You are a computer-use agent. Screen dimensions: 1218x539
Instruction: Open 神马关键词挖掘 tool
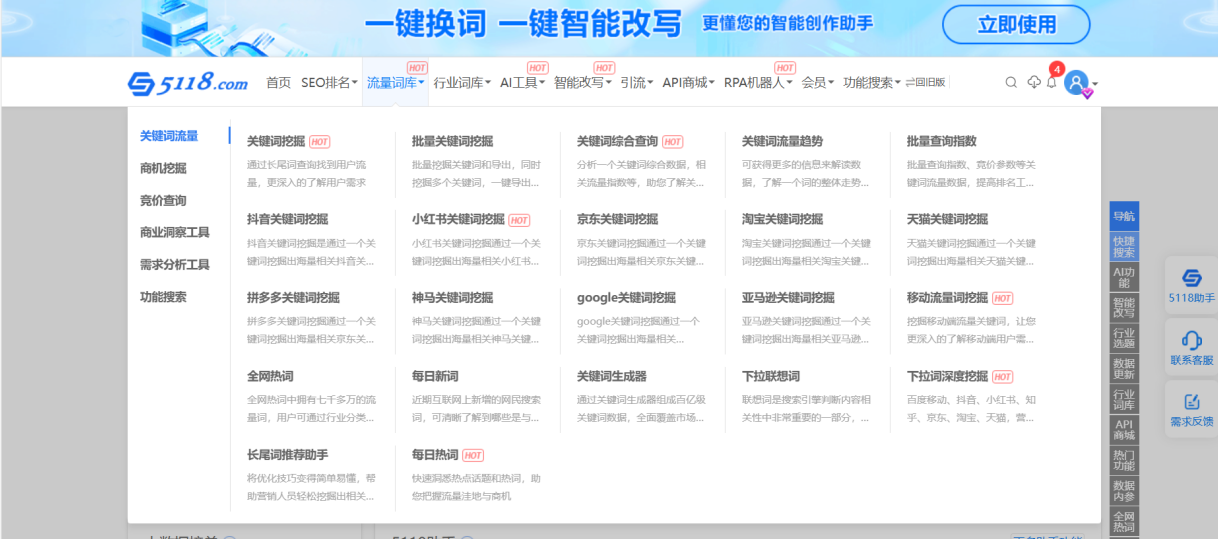click(452, 297)
